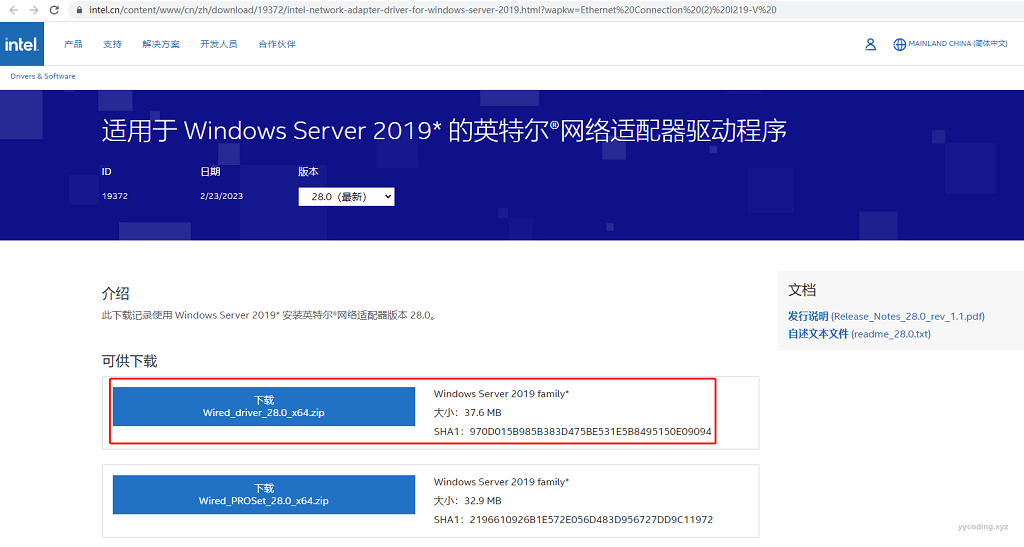Viewport: 1024px width, 547px height.
Task: Open 自述文本文件 readme_28.0.txt link
Action: [x=859, y=334]
